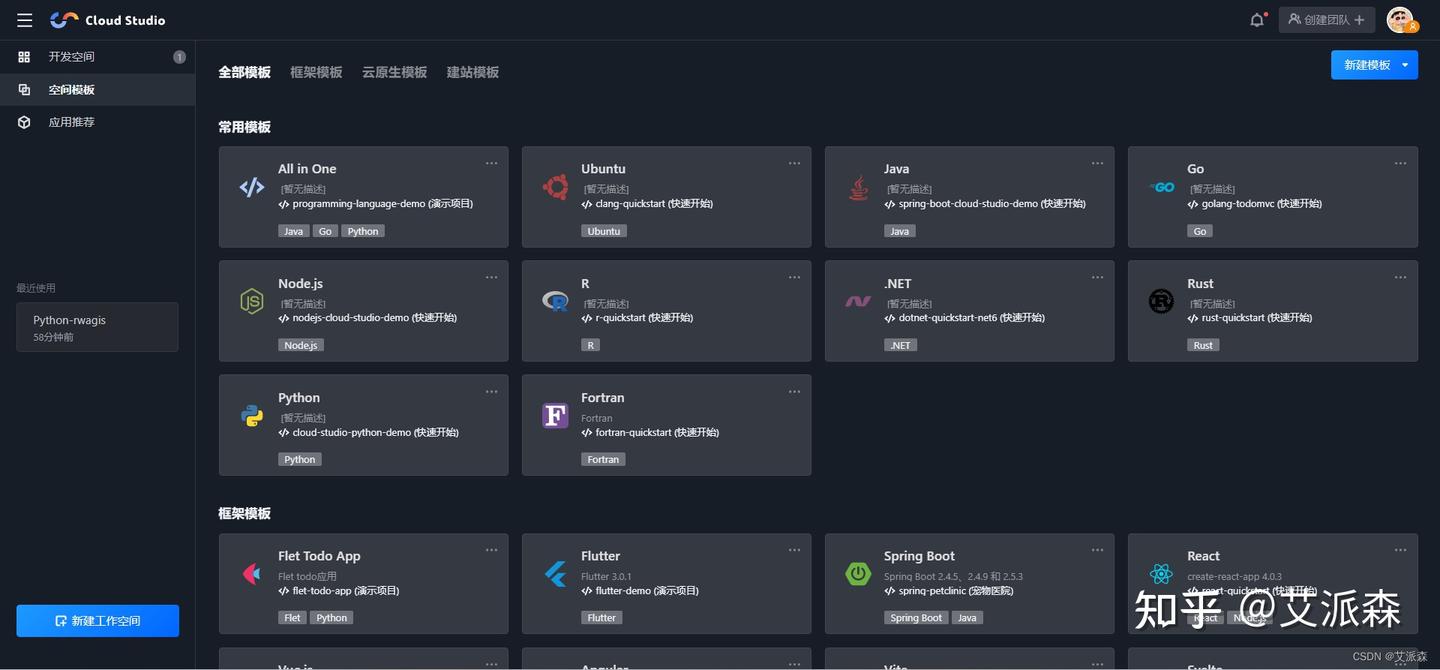
Task: Switch to the 云原生模板 tab
Action: pos(394,72)
